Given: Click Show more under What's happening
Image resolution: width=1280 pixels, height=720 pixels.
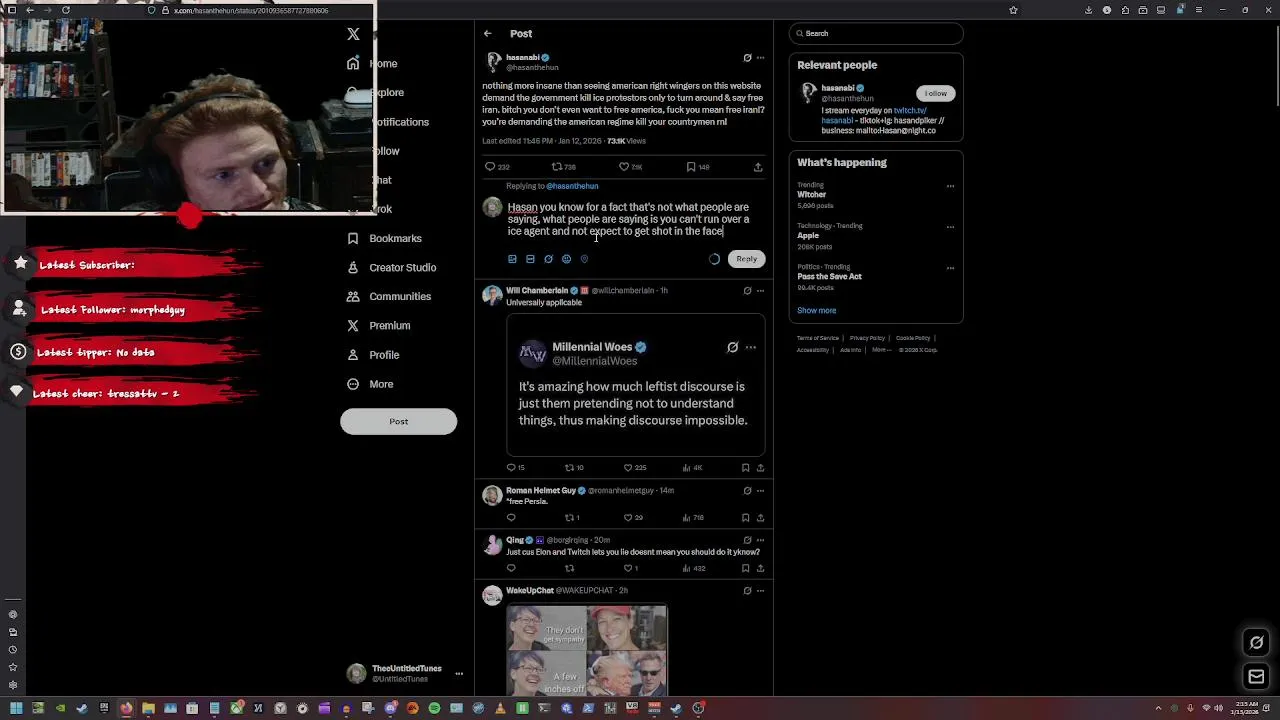Looking at the screenshot, I should pyautogui.click(x=816, y=310).
